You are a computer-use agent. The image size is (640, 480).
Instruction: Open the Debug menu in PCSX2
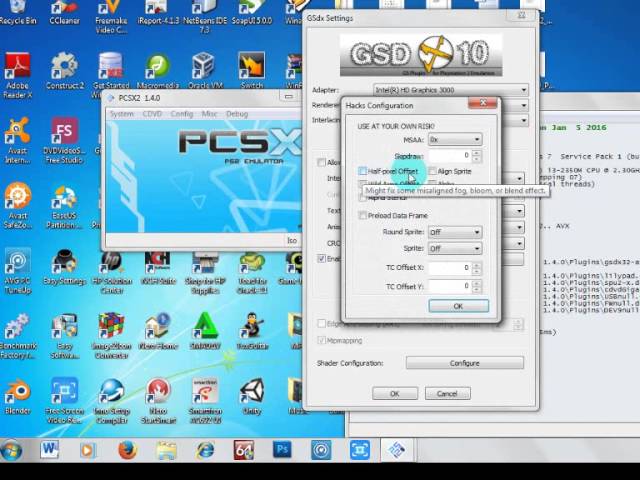coord(237,114)
